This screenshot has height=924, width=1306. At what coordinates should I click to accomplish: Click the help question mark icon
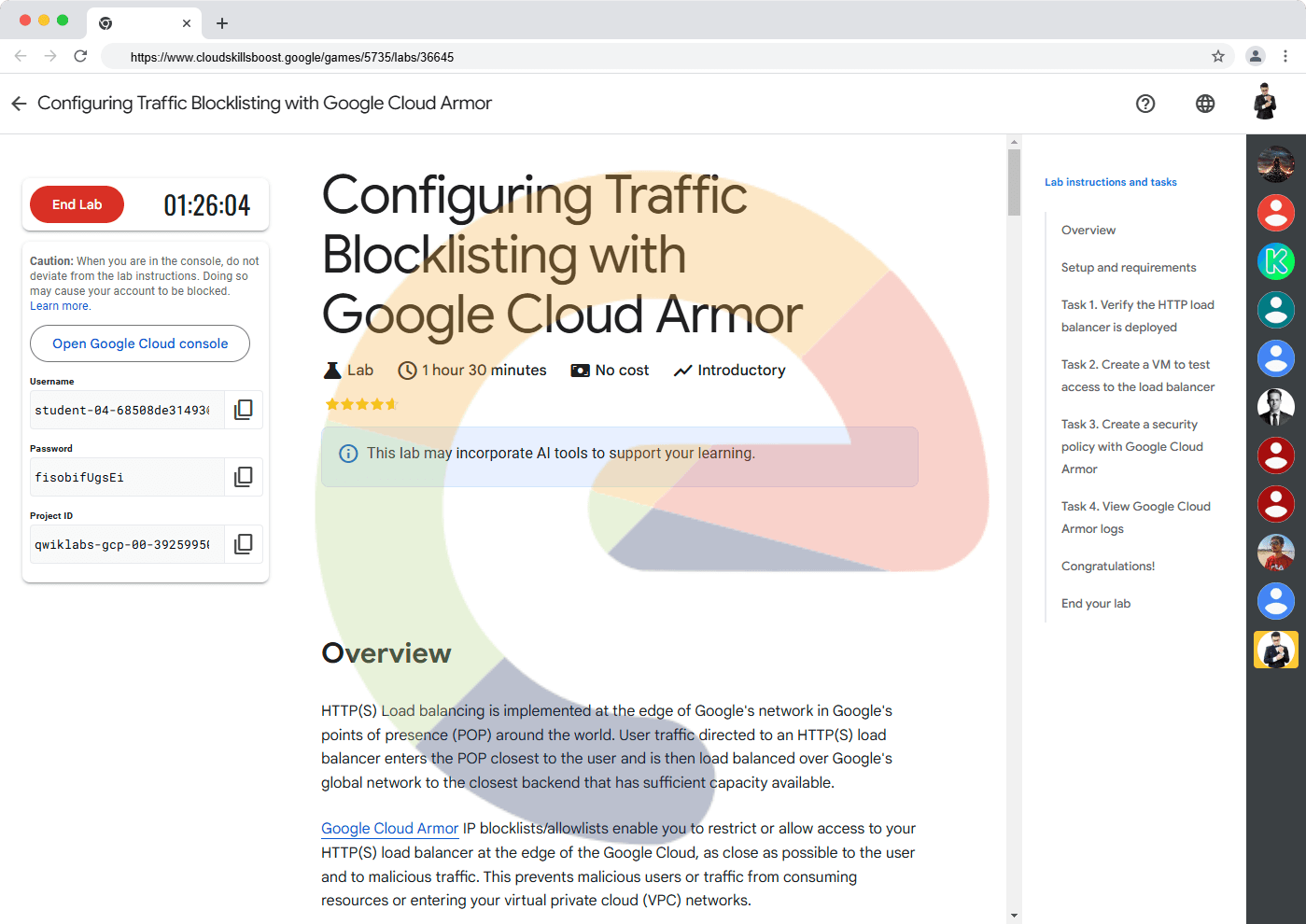[x=1145, y=104]
